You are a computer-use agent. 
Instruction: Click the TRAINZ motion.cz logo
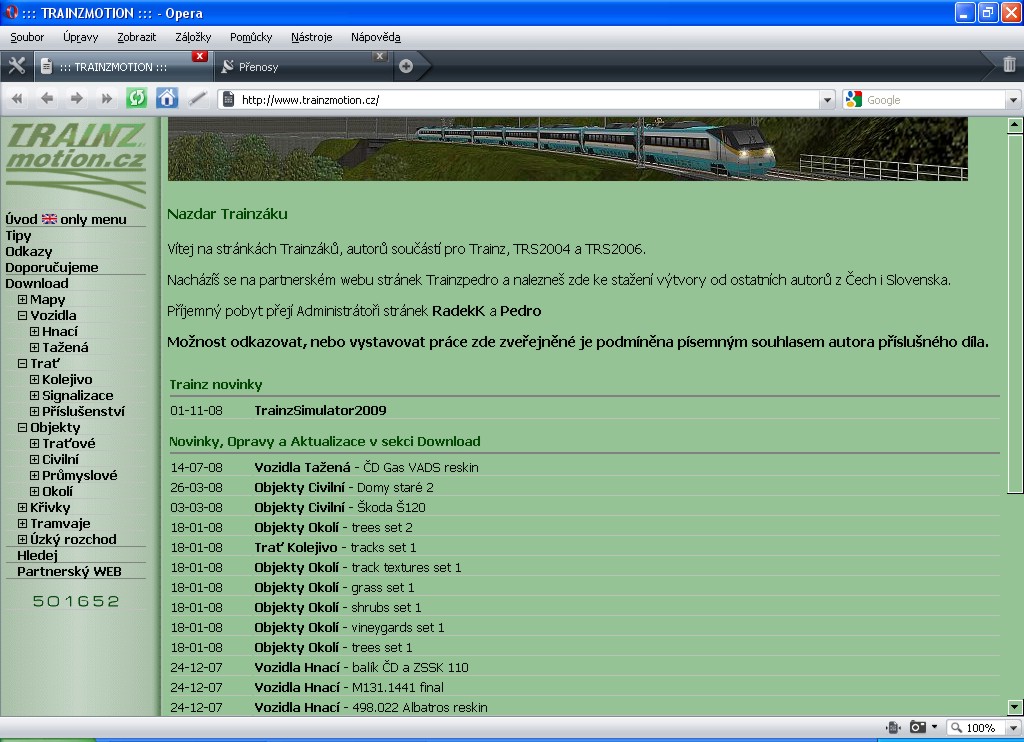tap(76, 163)
